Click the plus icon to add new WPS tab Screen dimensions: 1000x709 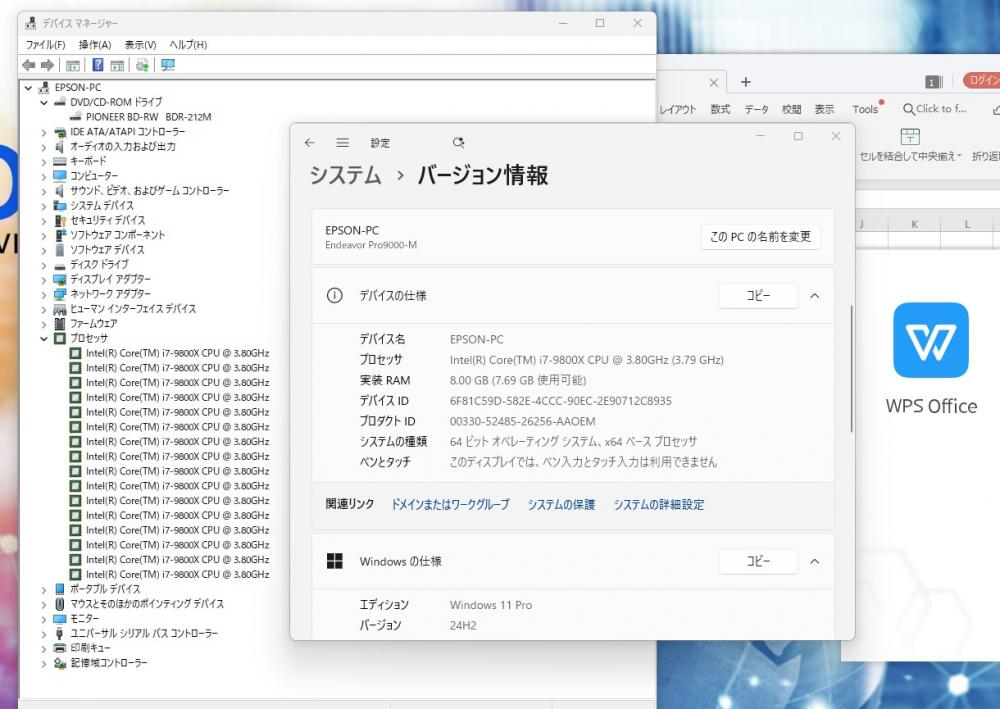pyautogui.click(x=746, y=82)
